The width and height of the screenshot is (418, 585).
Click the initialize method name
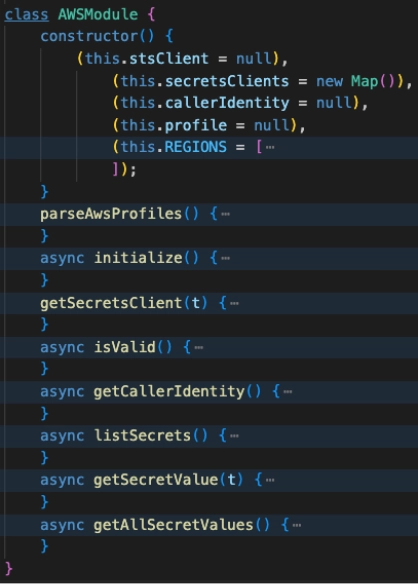point(138,258)
